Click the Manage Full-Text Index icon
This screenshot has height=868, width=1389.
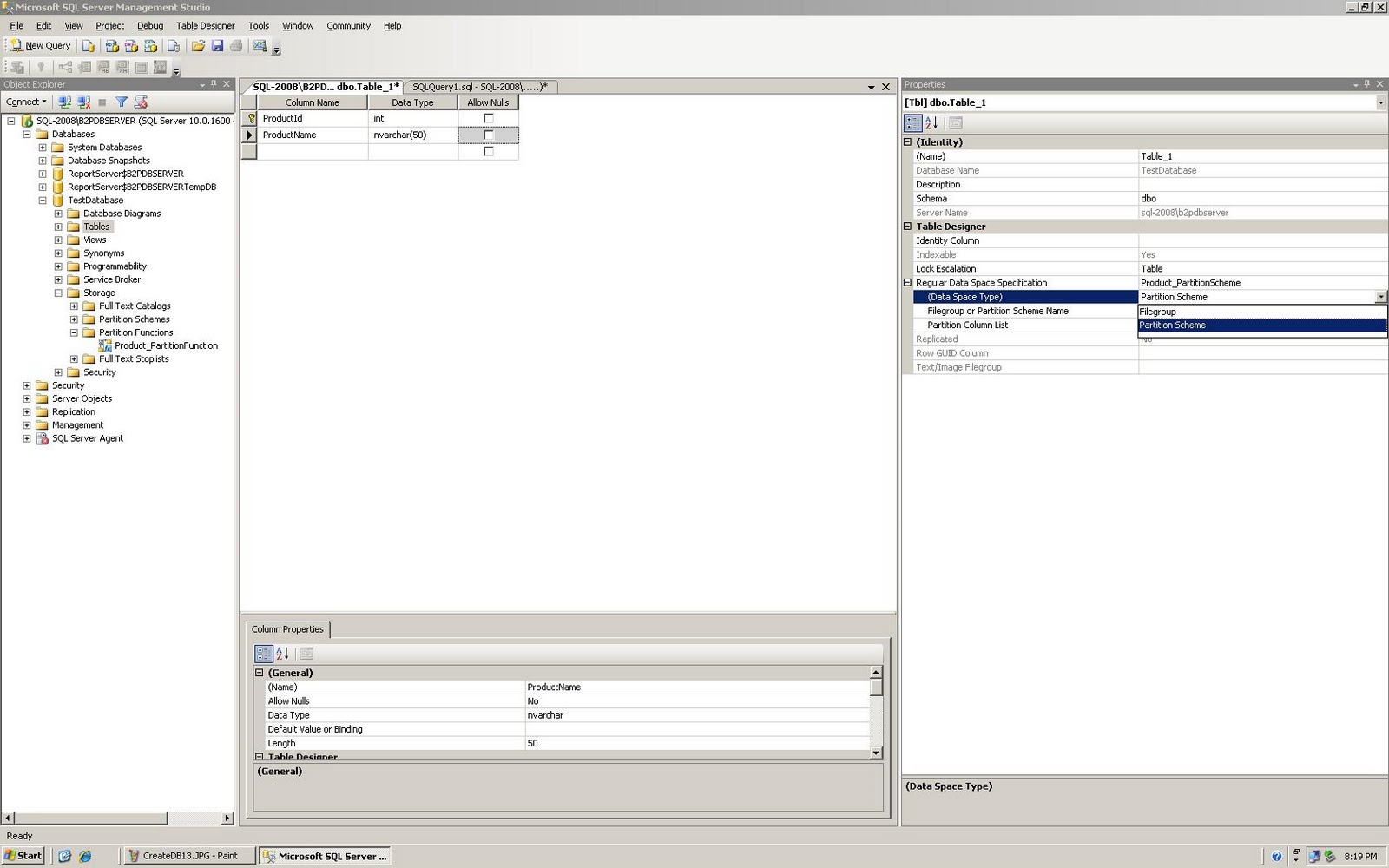coord(103,67)
